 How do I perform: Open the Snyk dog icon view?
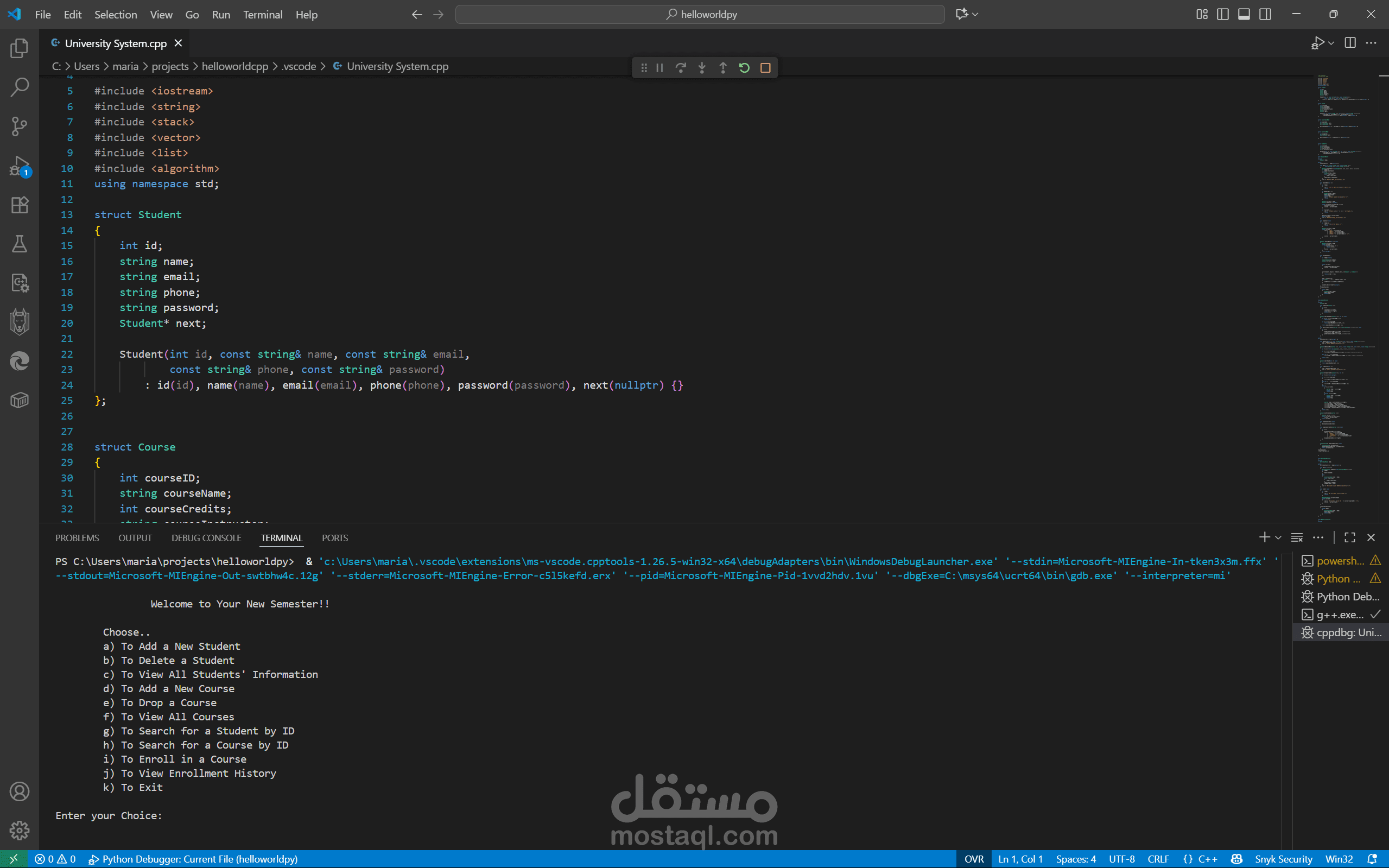pos(20,321)
